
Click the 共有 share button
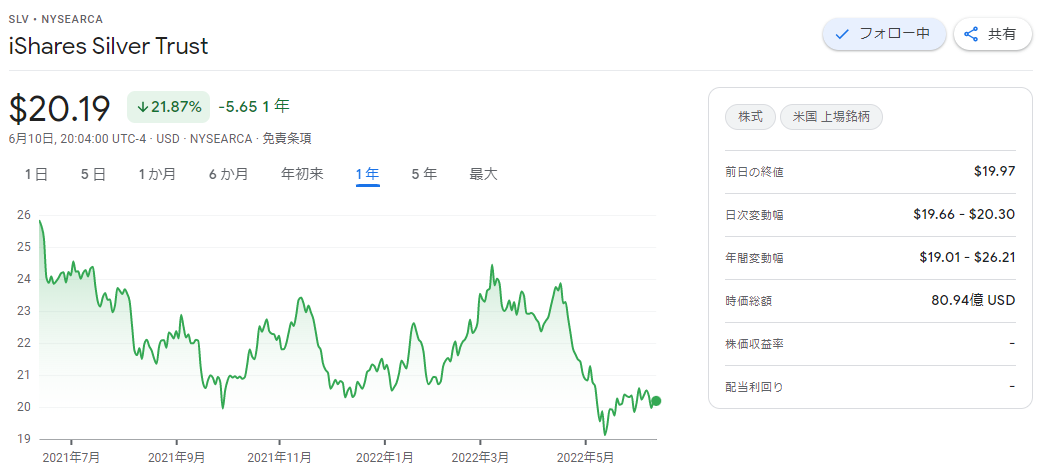pos(993,33)
